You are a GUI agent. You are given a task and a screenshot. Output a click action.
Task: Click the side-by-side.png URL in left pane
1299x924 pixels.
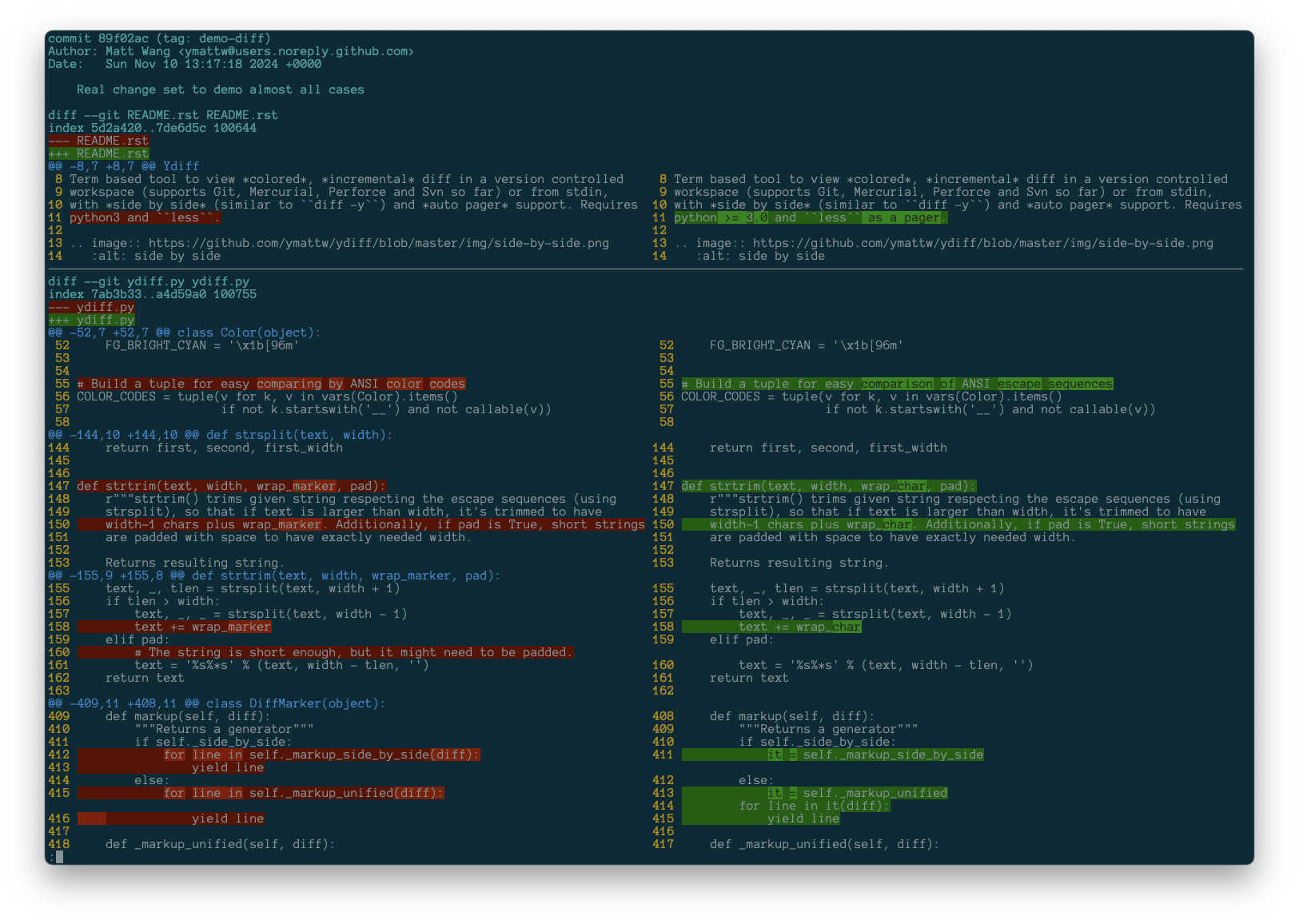point(378,243)
